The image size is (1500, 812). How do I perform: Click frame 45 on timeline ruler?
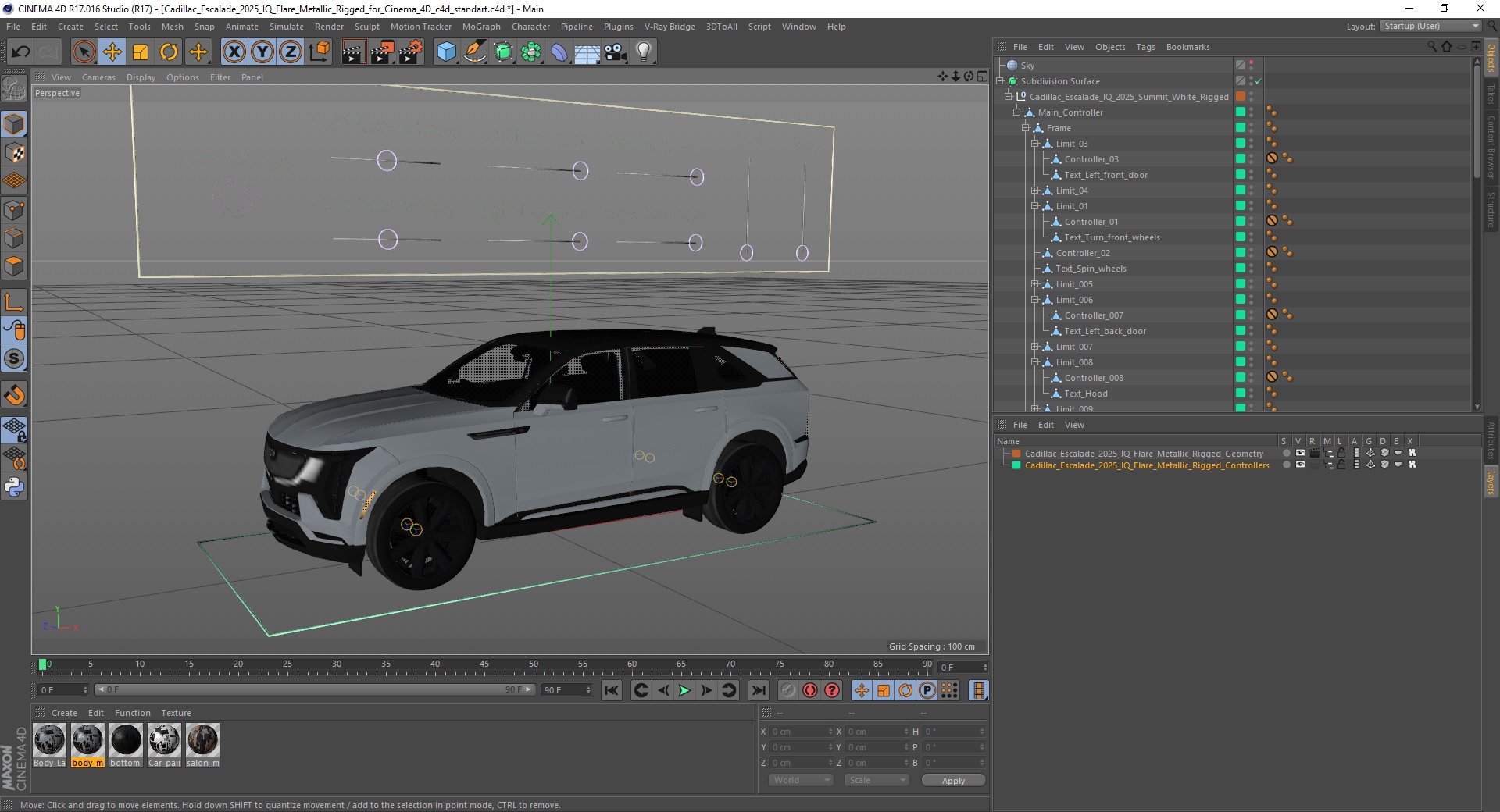click(x=484, y=664)
